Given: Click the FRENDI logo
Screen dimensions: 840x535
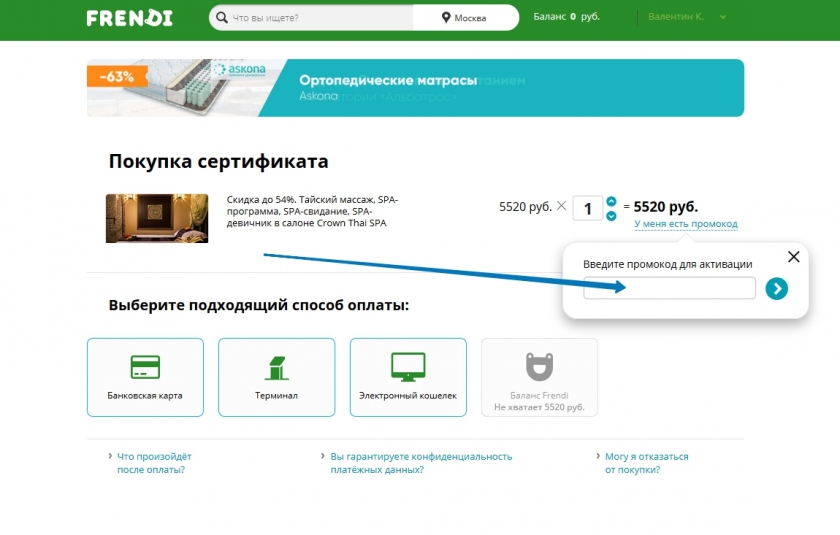Looking at the screenshot, I should [130, 18].
